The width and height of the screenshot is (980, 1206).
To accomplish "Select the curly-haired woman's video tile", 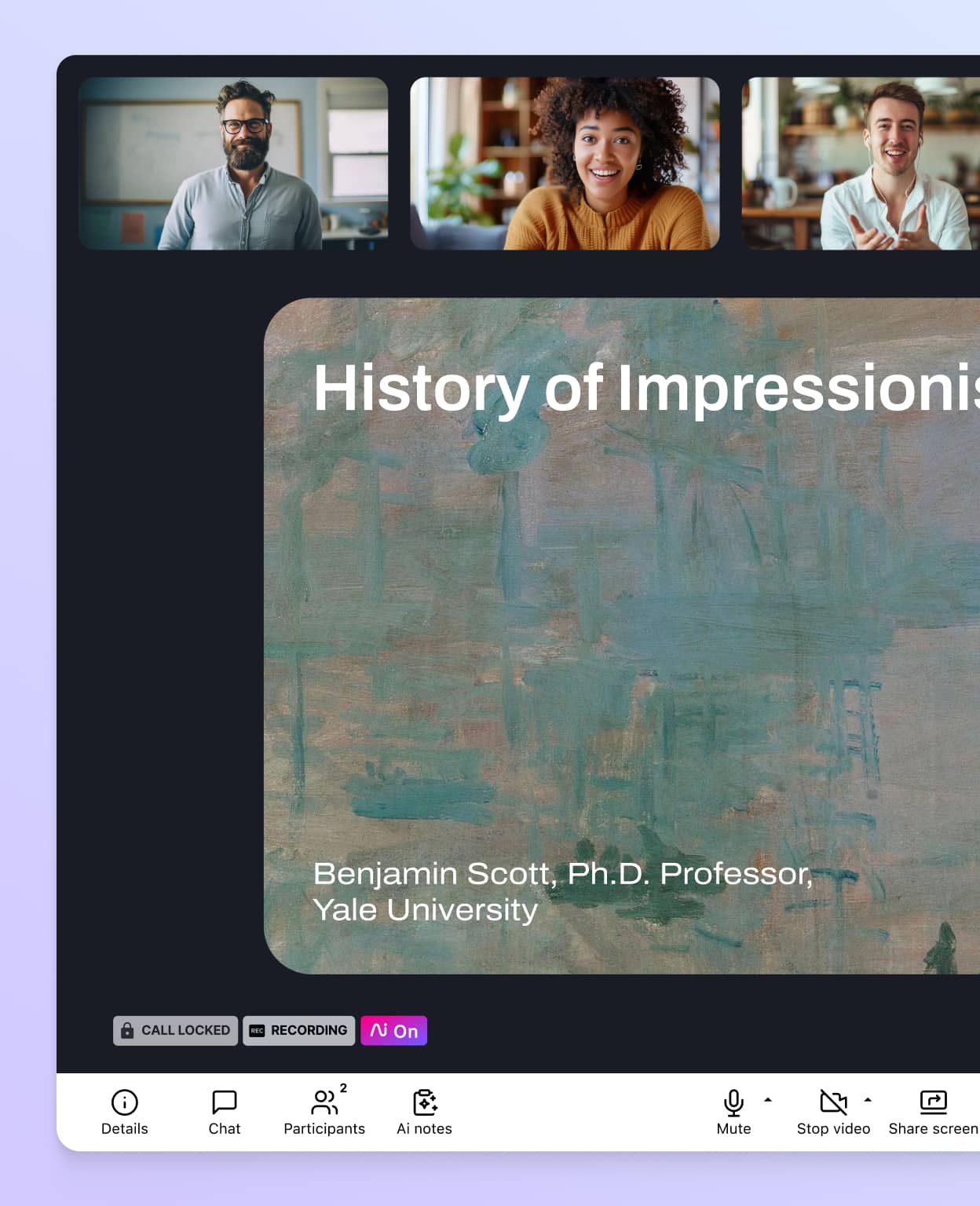I will (x=565, y=163).
